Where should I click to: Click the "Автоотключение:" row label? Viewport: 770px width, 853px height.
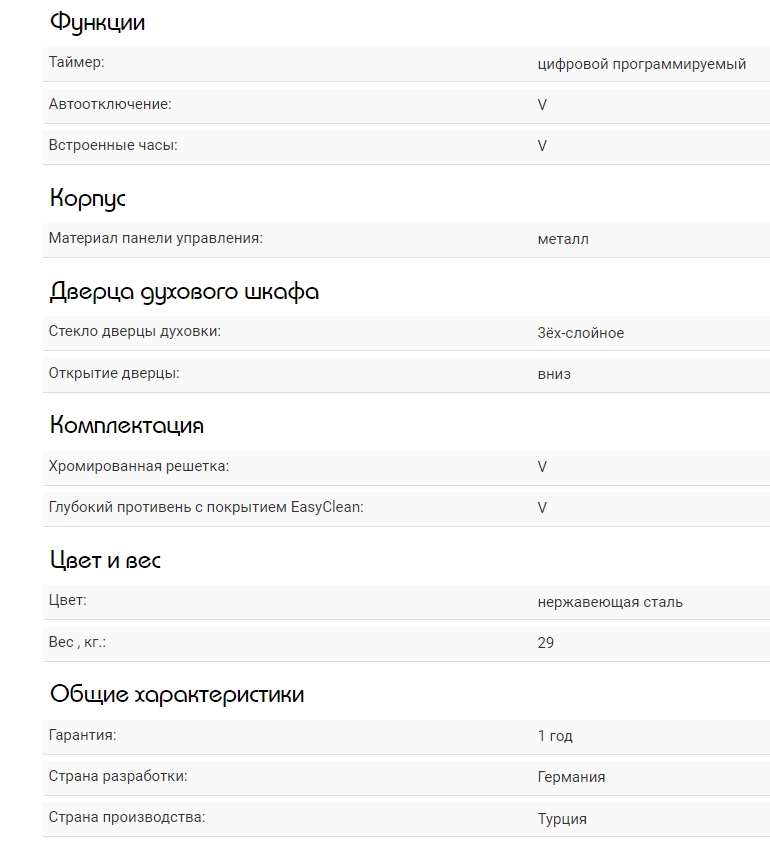(110, 104)
